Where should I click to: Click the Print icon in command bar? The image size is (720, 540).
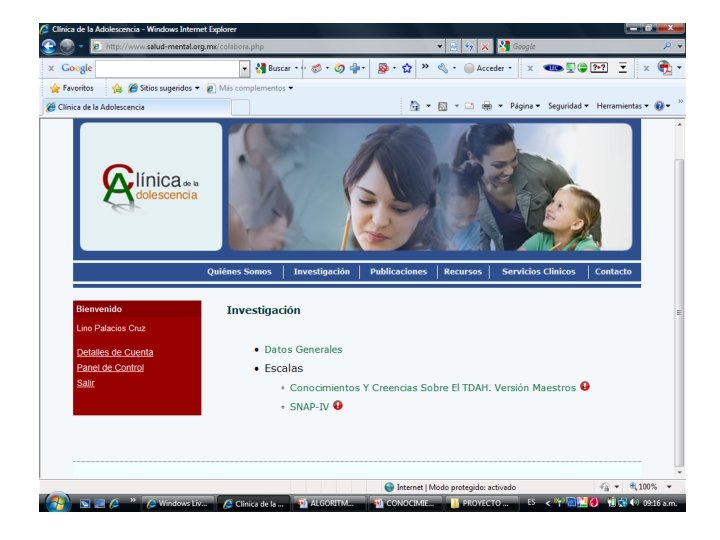click(x=487, y=106)
